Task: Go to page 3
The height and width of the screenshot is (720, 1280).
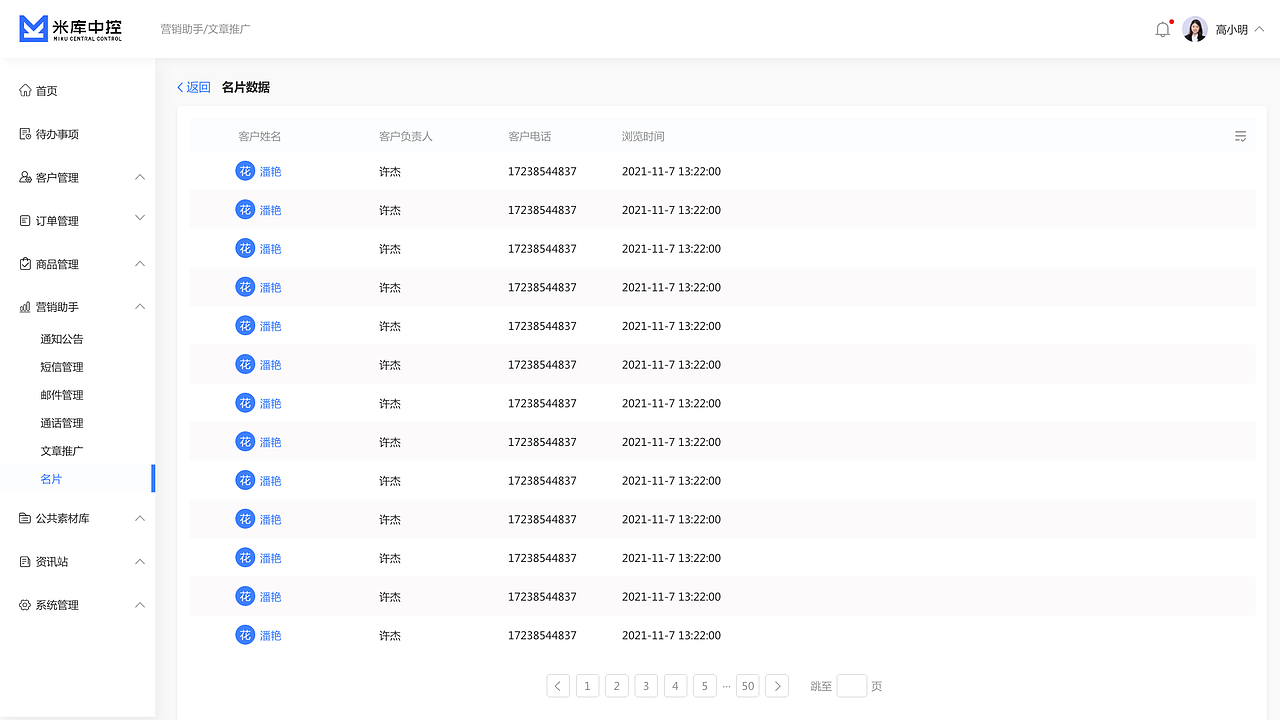Action: tap(646, 686)
